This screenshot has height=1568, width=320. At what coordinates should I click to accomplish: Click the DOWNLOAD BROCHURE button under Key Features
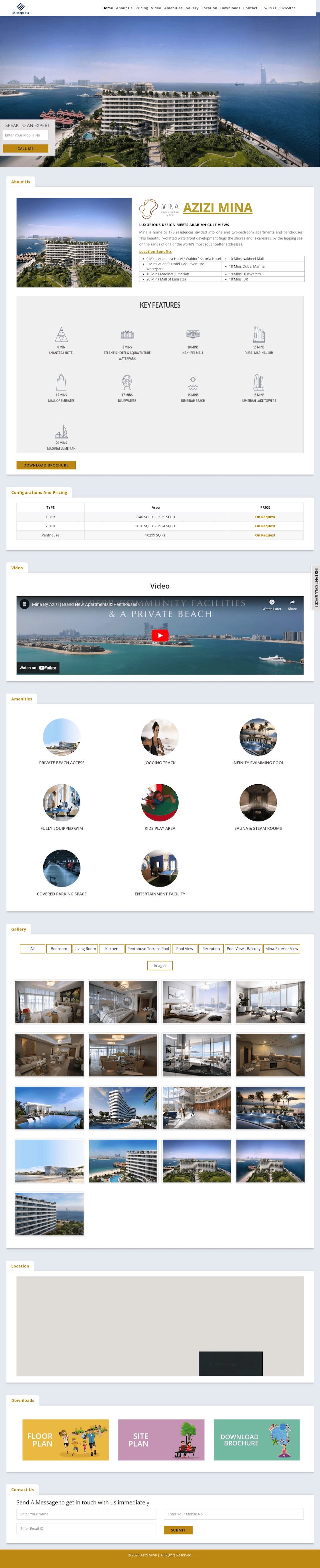point(46,465)
